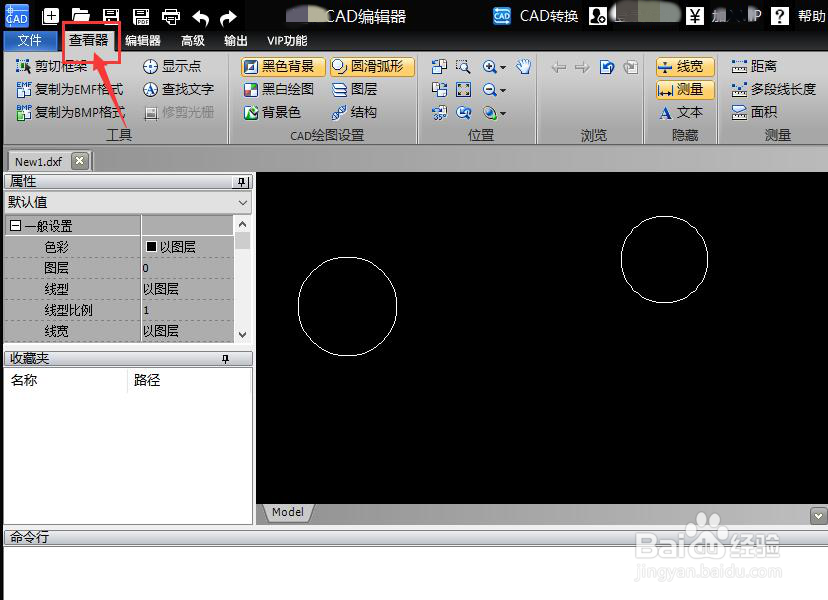Click the 线型比例 value field
Image resolution: width=828 pixels, height=600 pixels.
(x=187, y=310)
